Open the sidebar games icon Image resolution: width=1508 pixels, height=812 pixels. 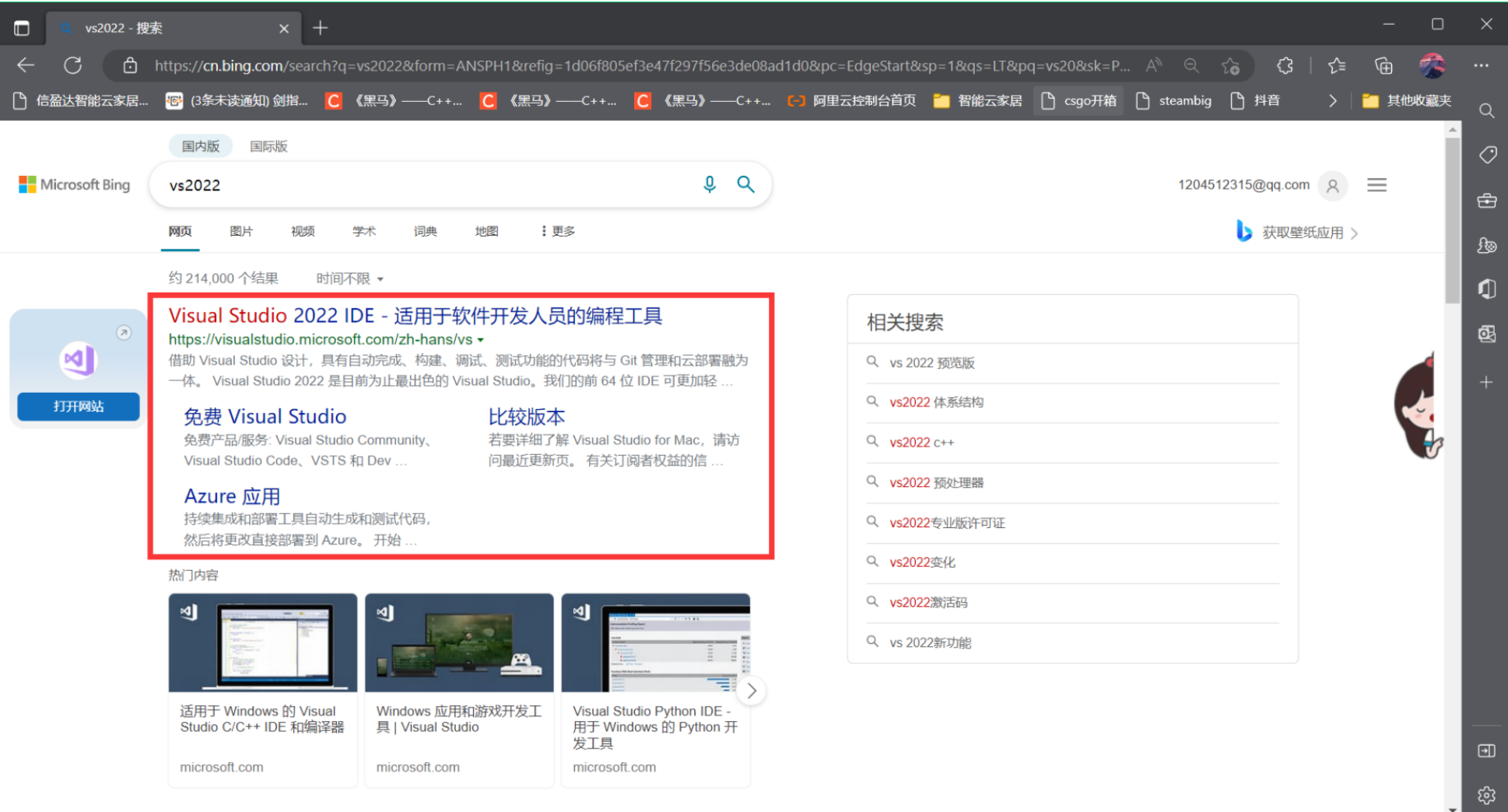pyautogui.click(x=1487, y=245)
